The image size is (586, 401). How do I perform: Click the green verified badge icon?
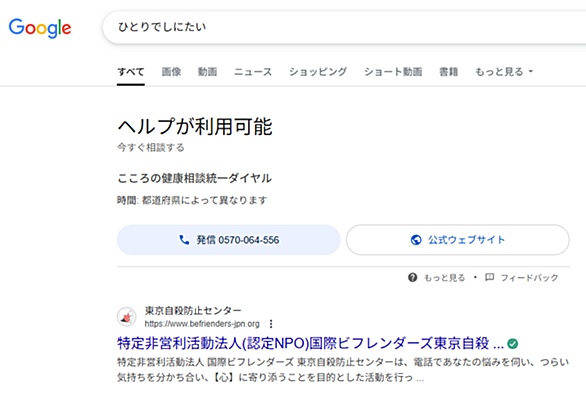pyautogui.click(x=513, y=343)
